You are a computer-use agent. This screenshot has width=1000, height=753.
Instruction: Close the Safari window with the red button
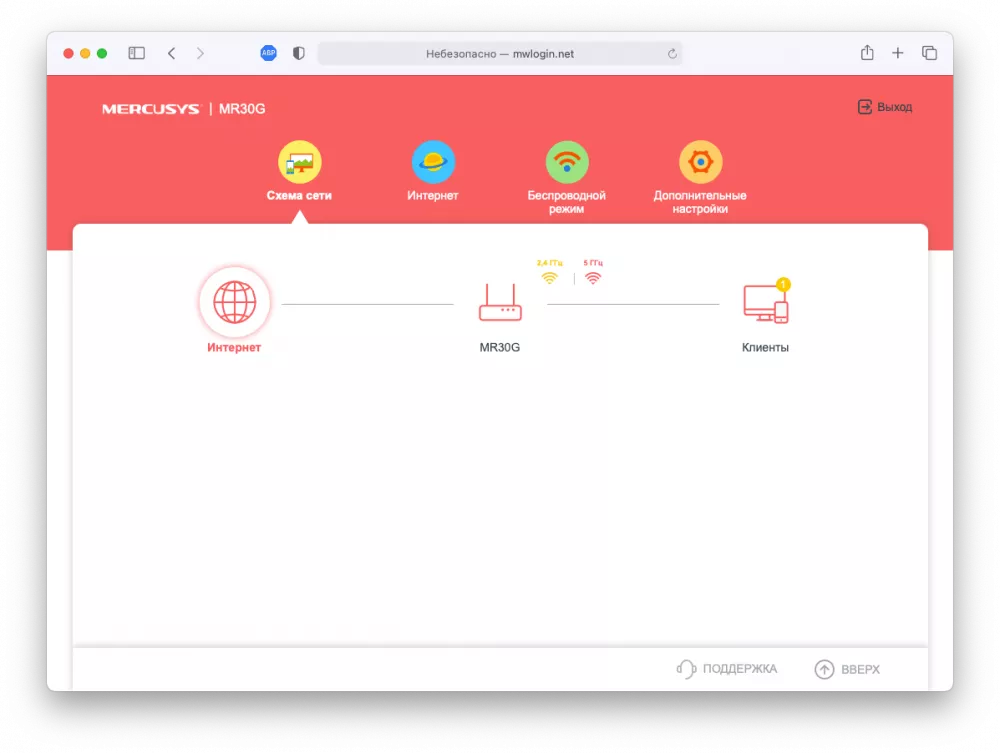click(x=68, y=54)
